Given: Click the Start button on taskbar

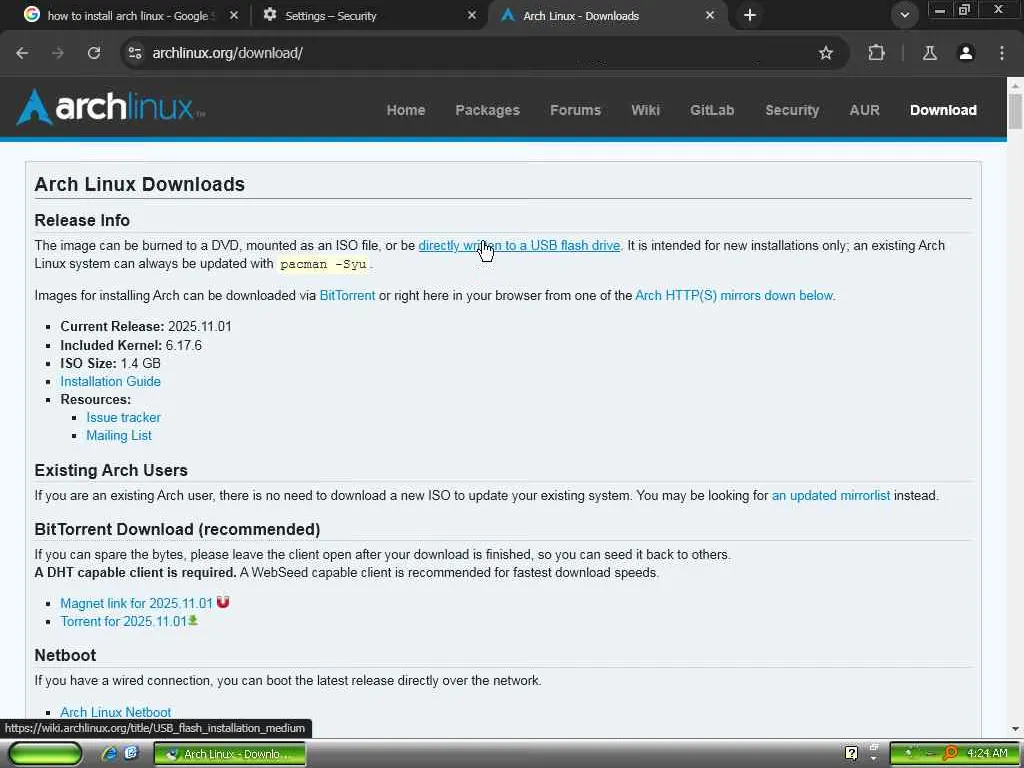Looking at the screenshot, I should click(45, 753).
